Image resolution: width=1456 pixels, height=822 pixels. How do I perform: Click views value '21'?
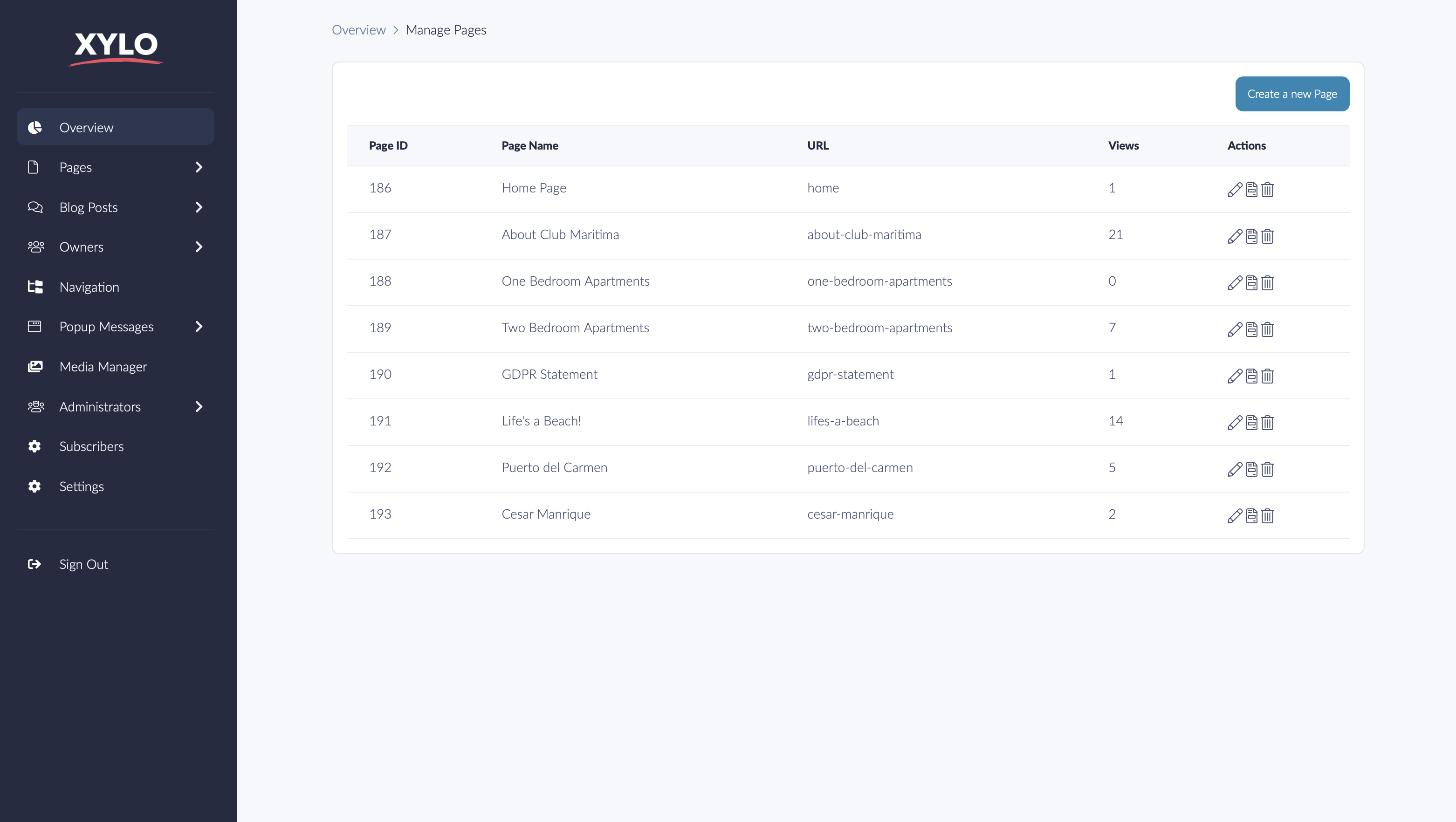click(1115, 234)
